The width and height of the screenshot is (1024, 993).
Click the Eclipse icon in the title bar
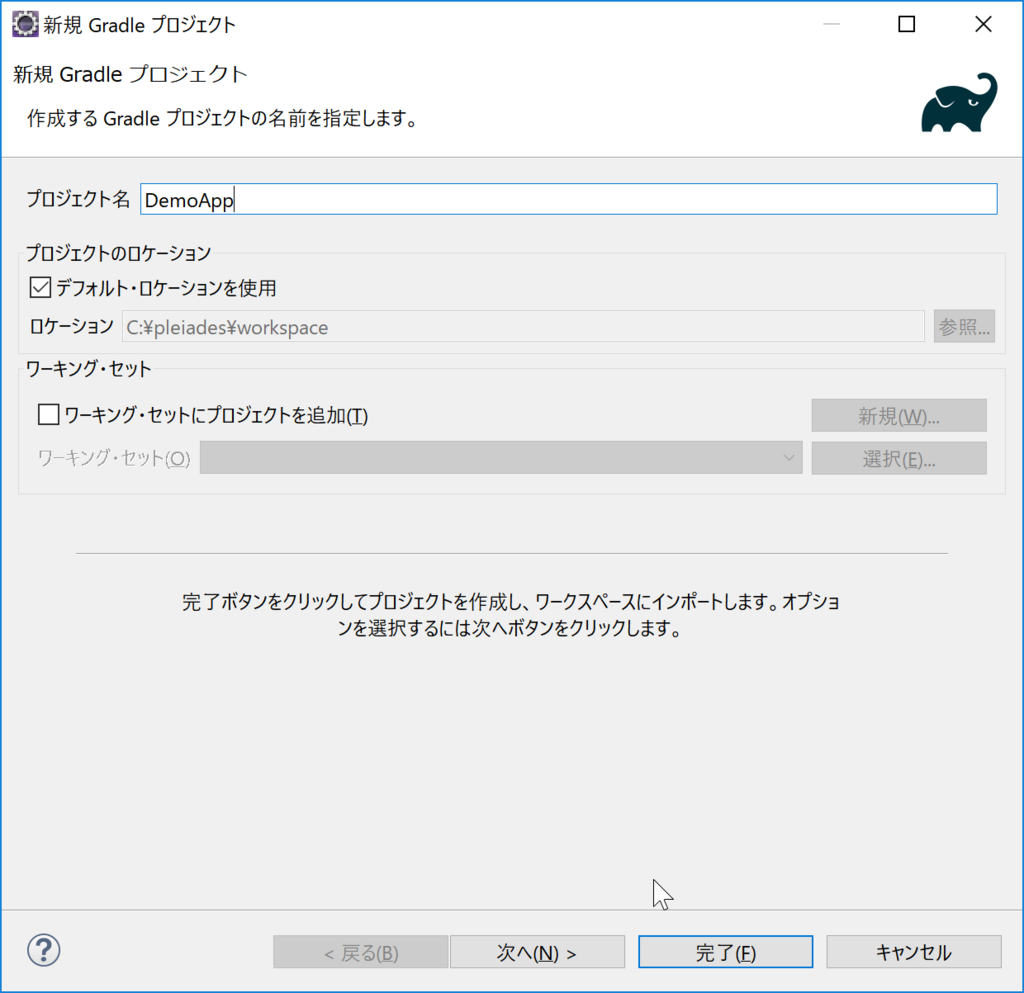(24, 23)
